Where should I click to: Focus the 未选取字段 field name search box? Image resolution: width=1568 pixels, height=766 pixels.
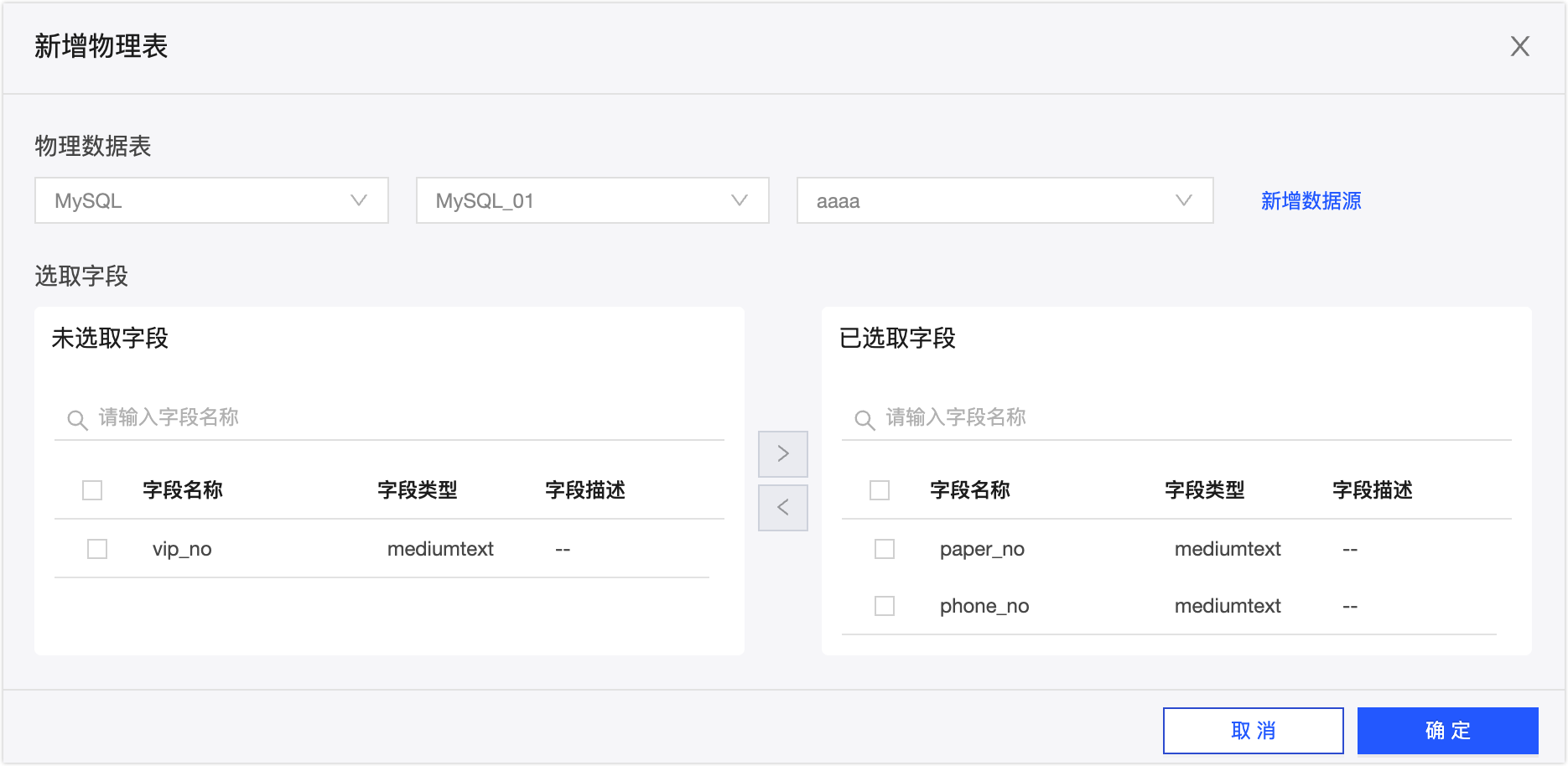pos(389,417)
